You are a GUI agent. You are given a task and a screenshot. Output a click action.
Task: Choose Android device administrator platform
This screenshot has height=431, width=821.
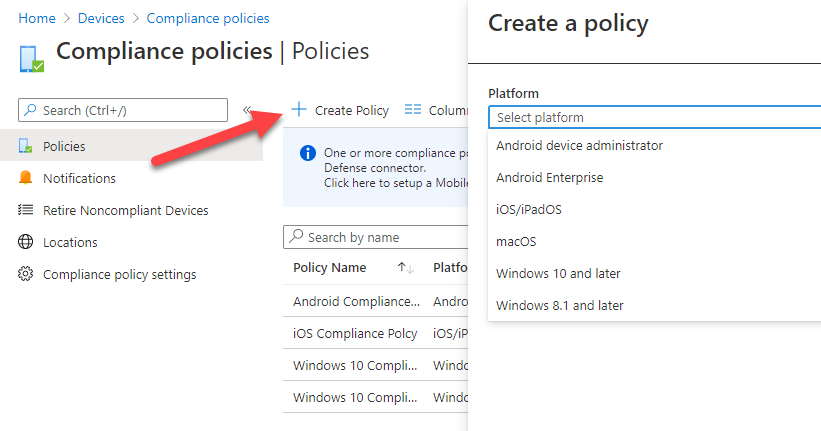click(x=579, y=145)
